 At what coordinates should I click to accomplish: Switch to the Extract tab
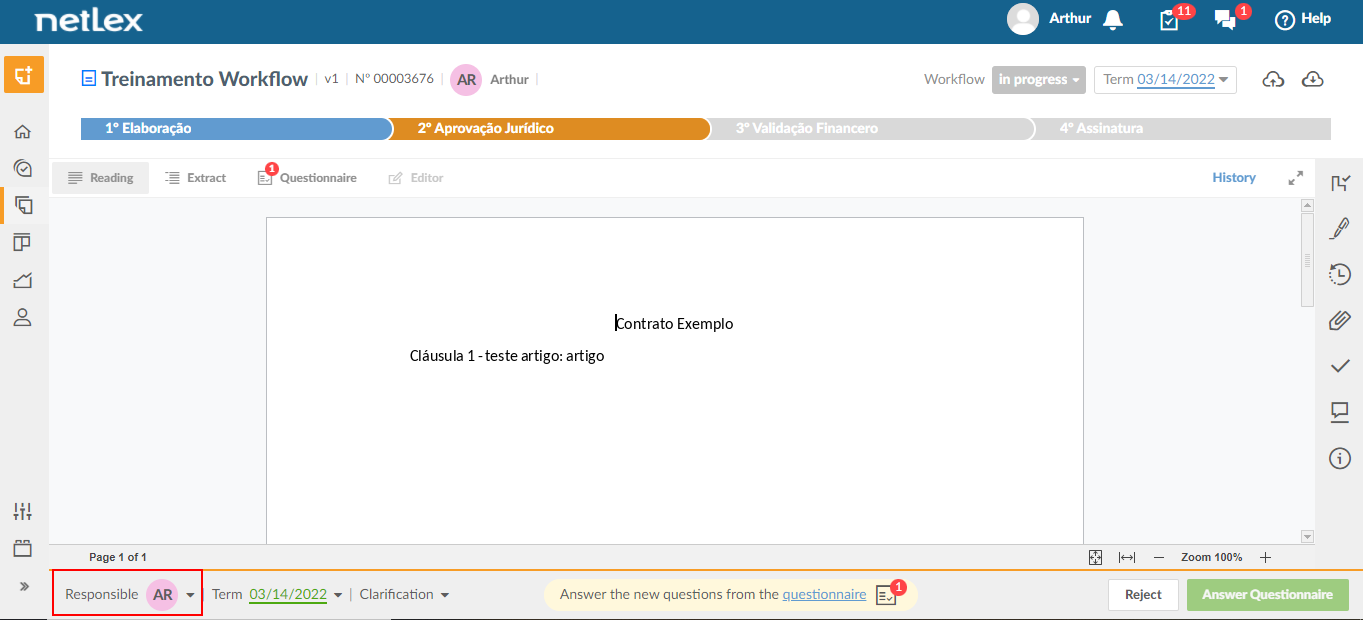coord(196,178)
